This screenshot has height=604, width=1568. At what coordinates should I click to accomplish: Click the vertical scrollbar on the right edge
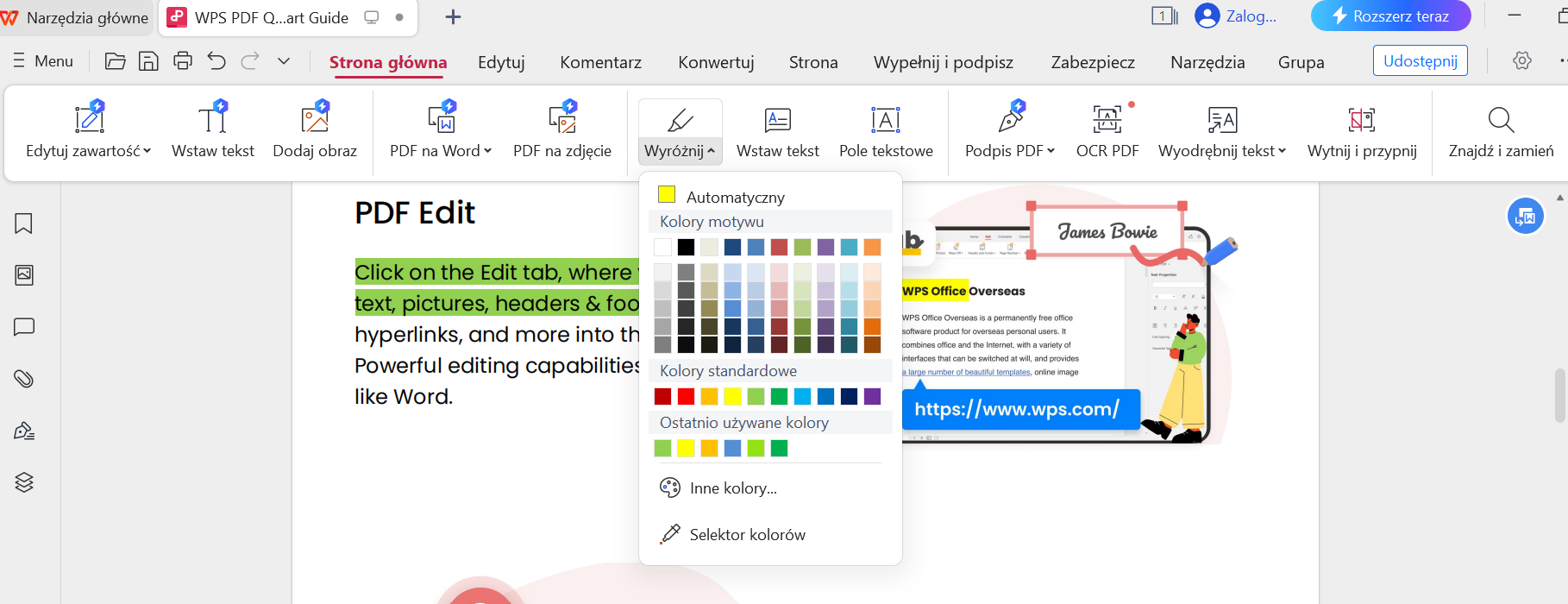point(1559,396)
